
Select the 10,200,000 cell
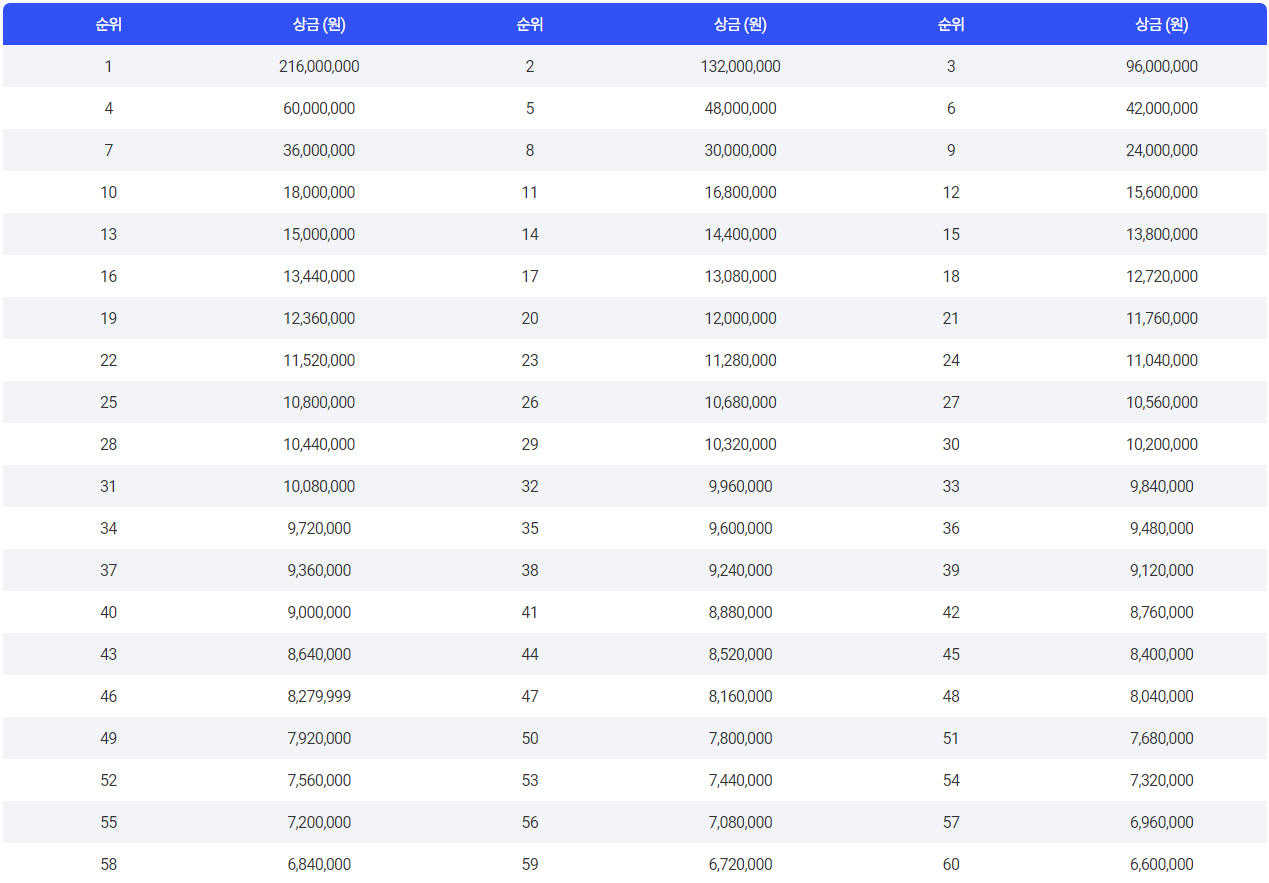[x=1161, y=444]
